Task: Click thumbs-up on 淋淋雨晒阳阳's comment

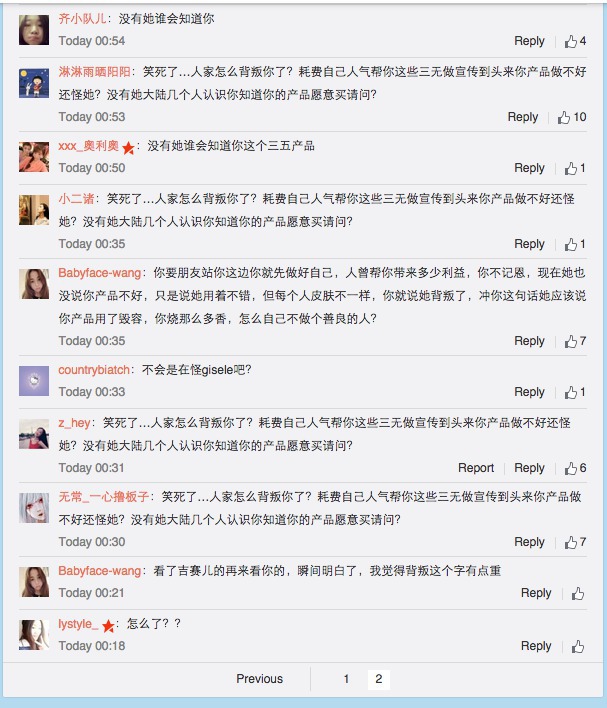Action: pyautogui.click(x=565, y=118)
